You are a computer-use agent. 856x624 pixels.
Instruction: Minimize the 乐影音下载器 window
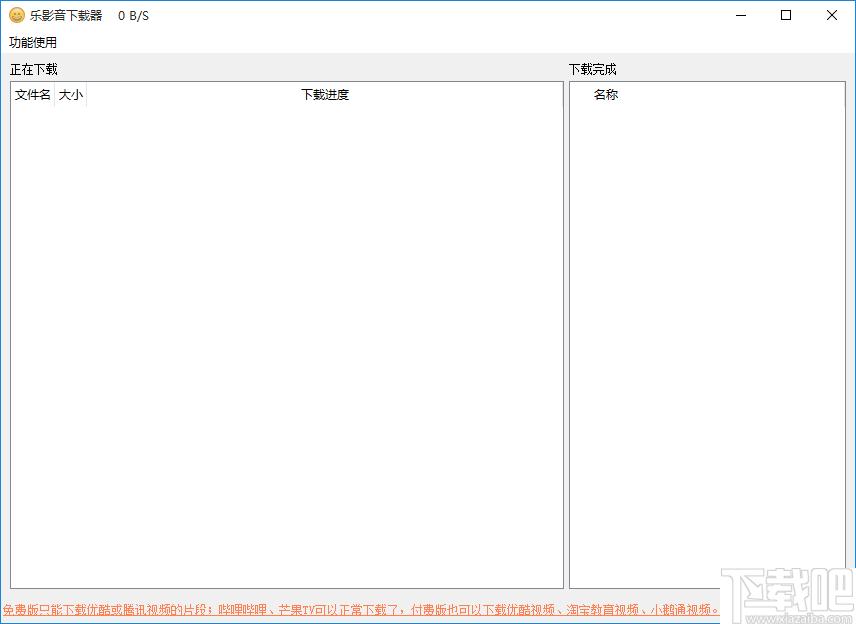coord(741,15)
